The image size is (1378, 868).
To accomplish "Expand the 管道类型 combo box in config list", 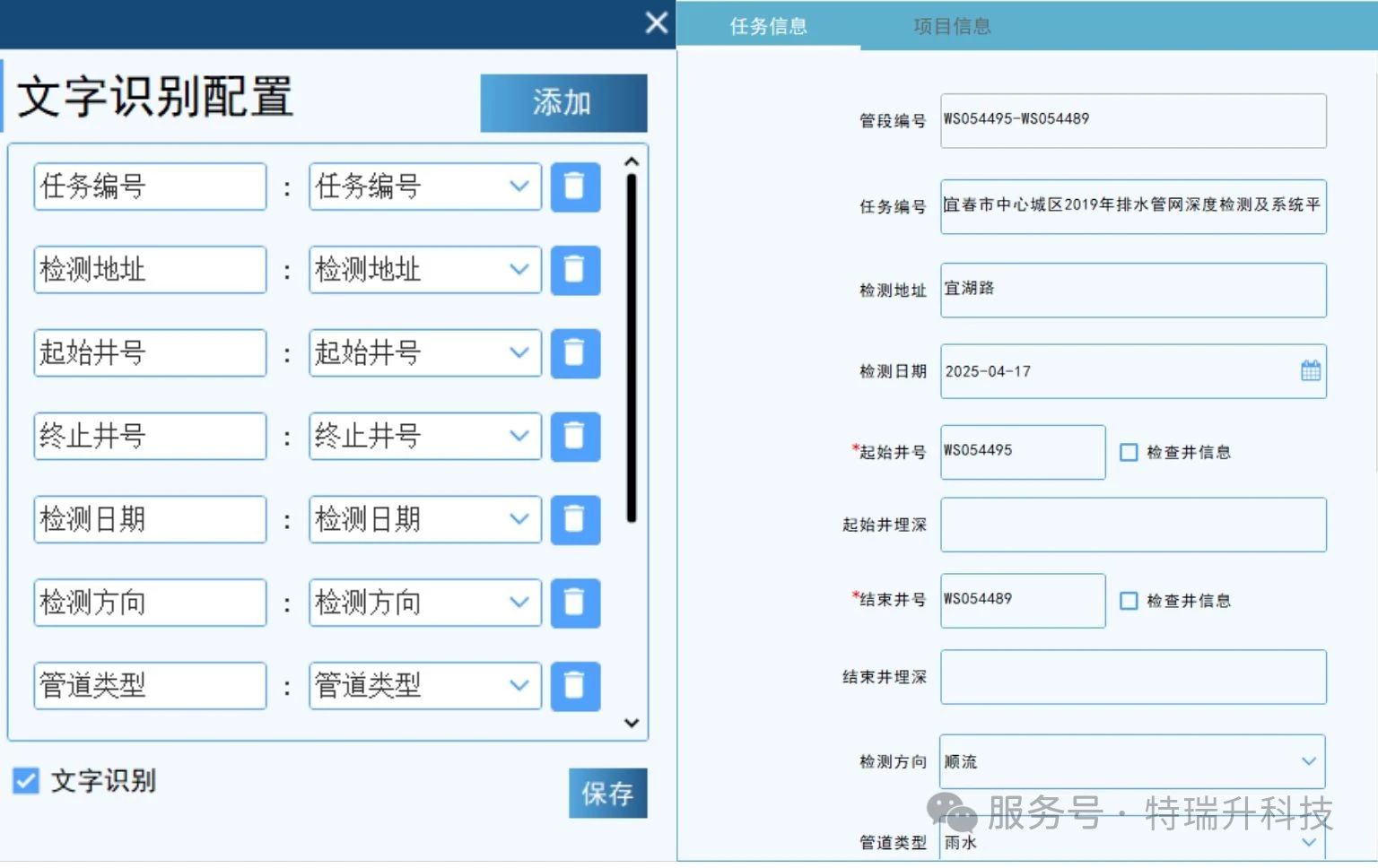I will click(x=425, y=686).
